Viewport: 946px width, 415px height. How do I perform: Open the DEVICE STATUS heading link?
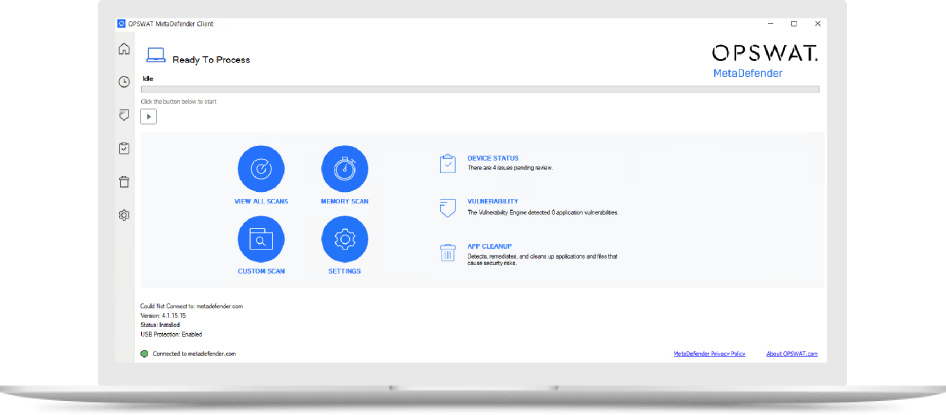click(x=493, y=158)
